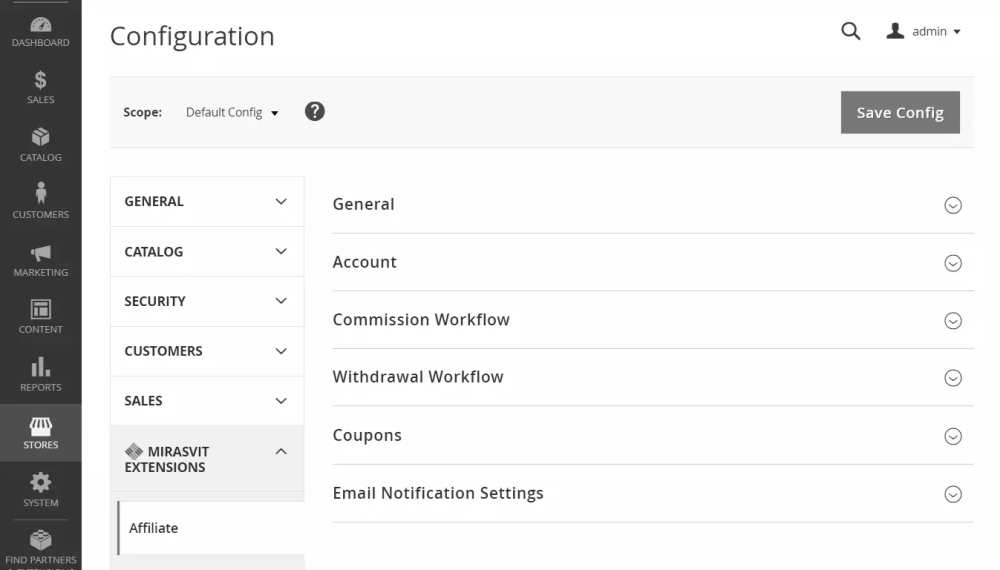Click the System gear icon
The height and width of the screenshot is (570, 1000).
pos(40,490)
